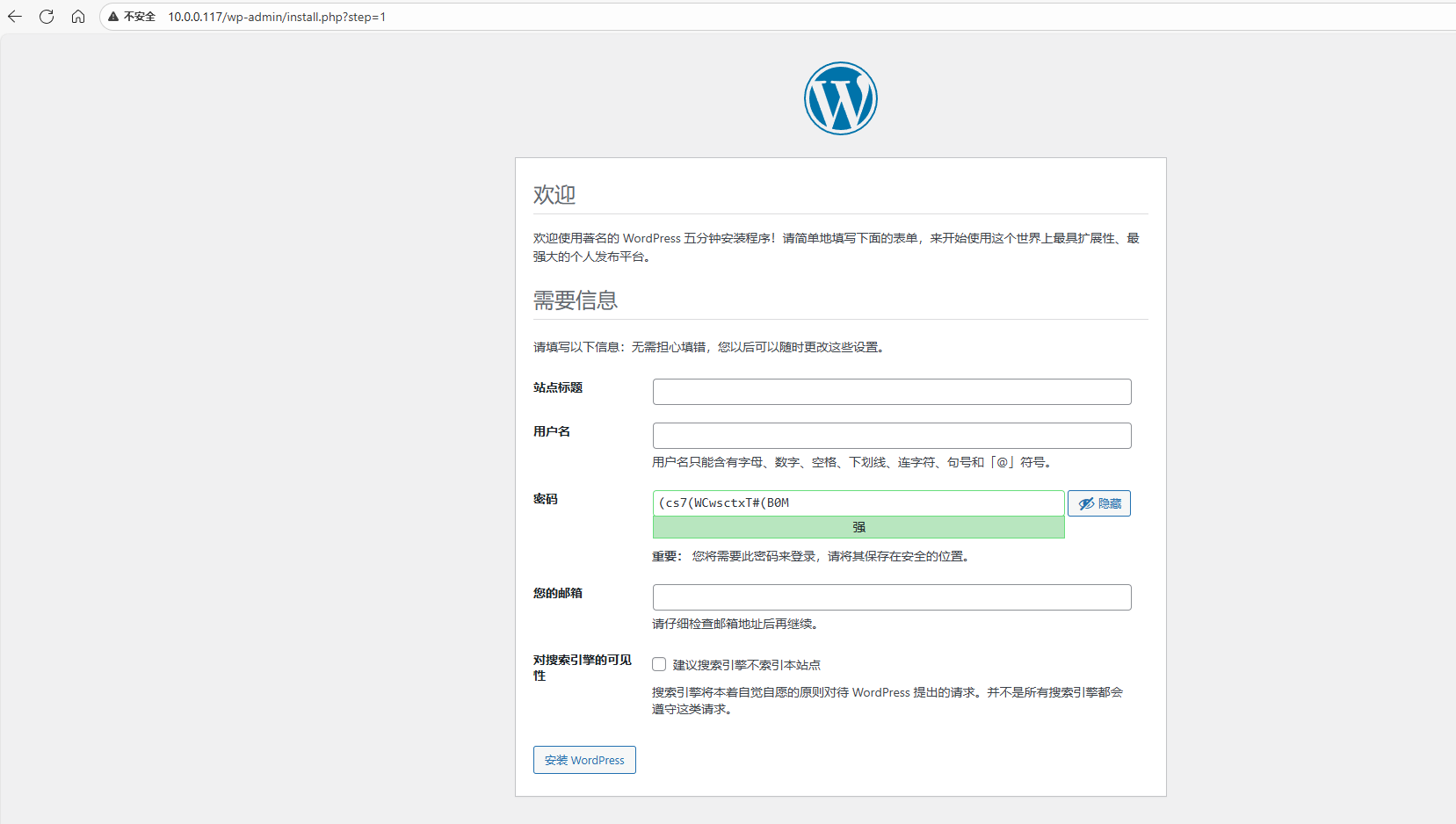The height and width of the screenshot is (824, 1456).
Task: Click the 欢迎 heading
Action: [x=554, y=195]
